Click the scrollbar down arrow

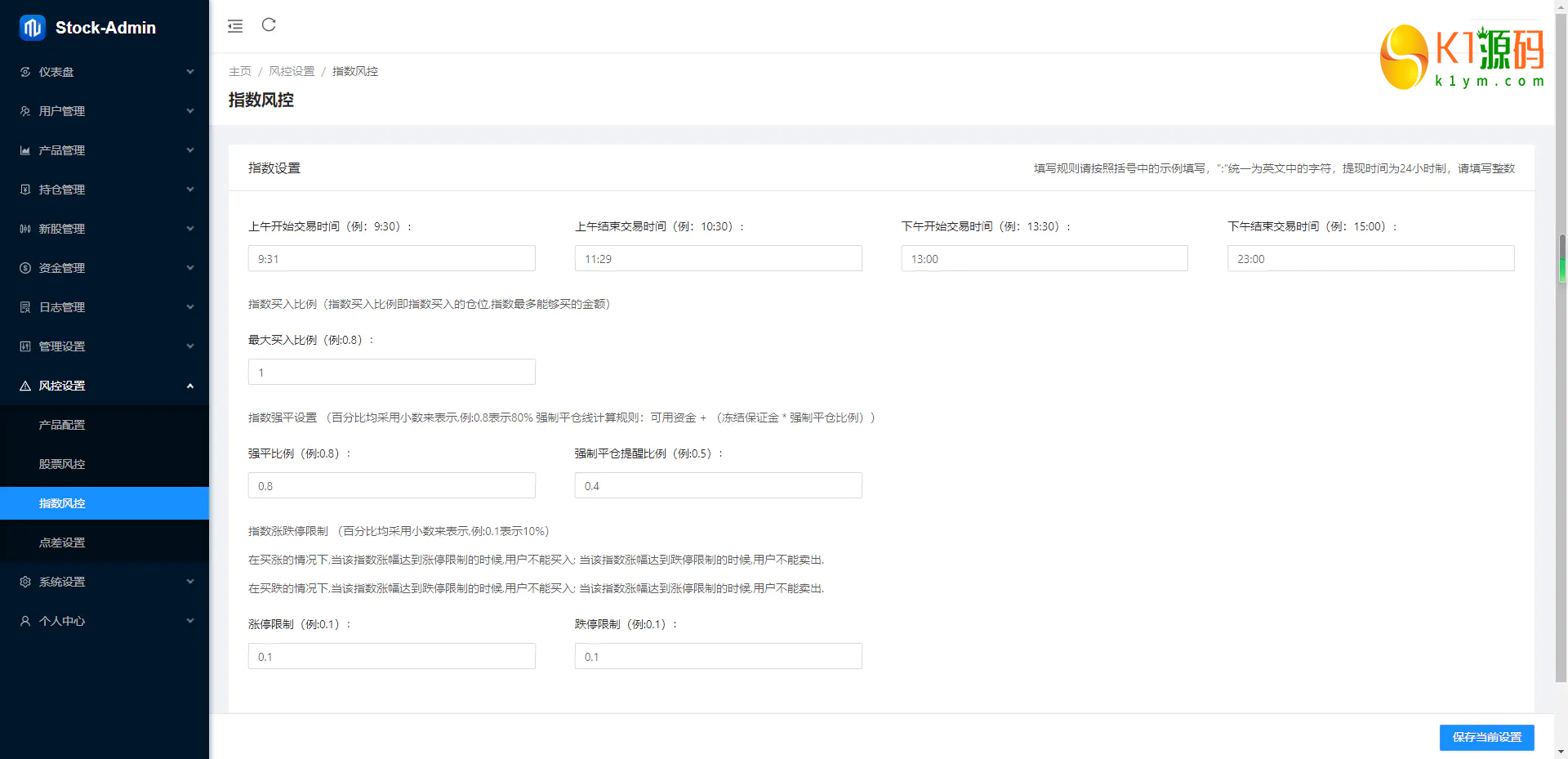[x=1561, y=752]
